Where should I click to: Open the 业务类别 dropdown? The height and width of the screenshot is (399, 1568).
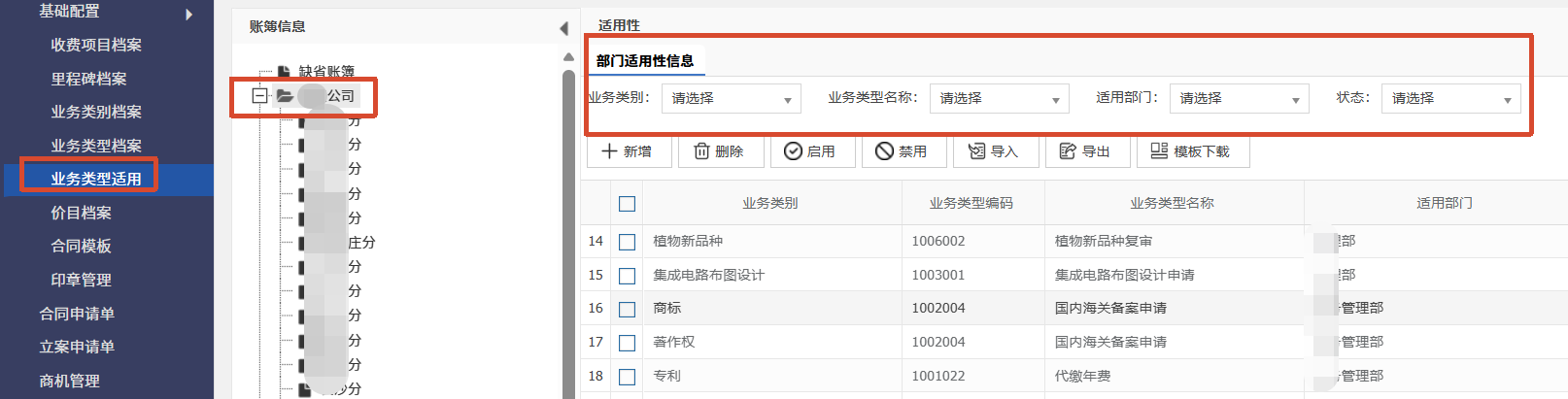point(732,98)
